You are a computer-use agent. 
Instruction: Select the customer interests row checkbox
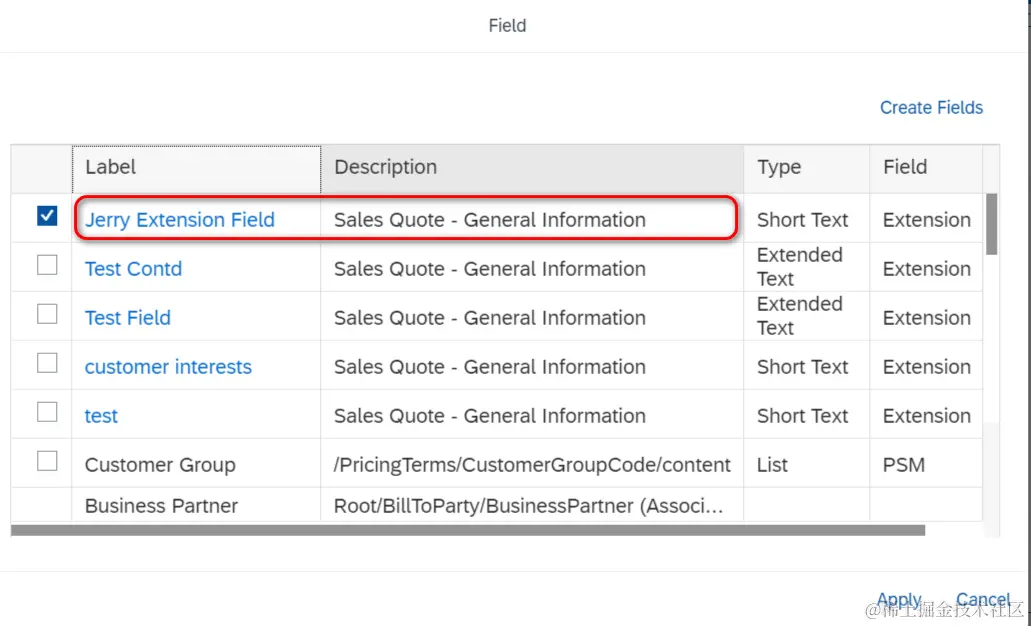point(47,363)
